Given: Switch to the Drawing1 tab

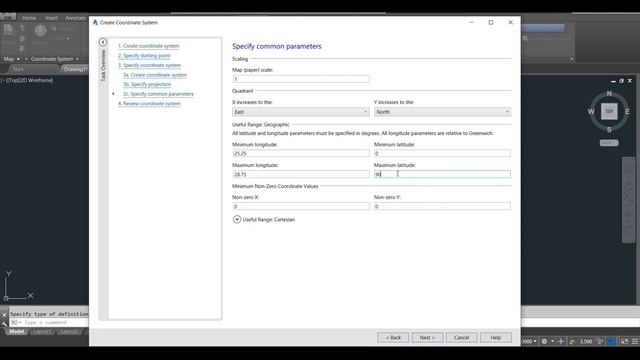Looking at the screenshot, I should 76,69.
